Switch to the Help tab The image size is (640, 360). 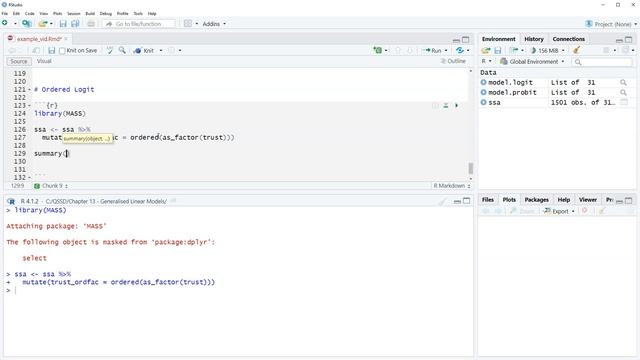coord(564,200)
